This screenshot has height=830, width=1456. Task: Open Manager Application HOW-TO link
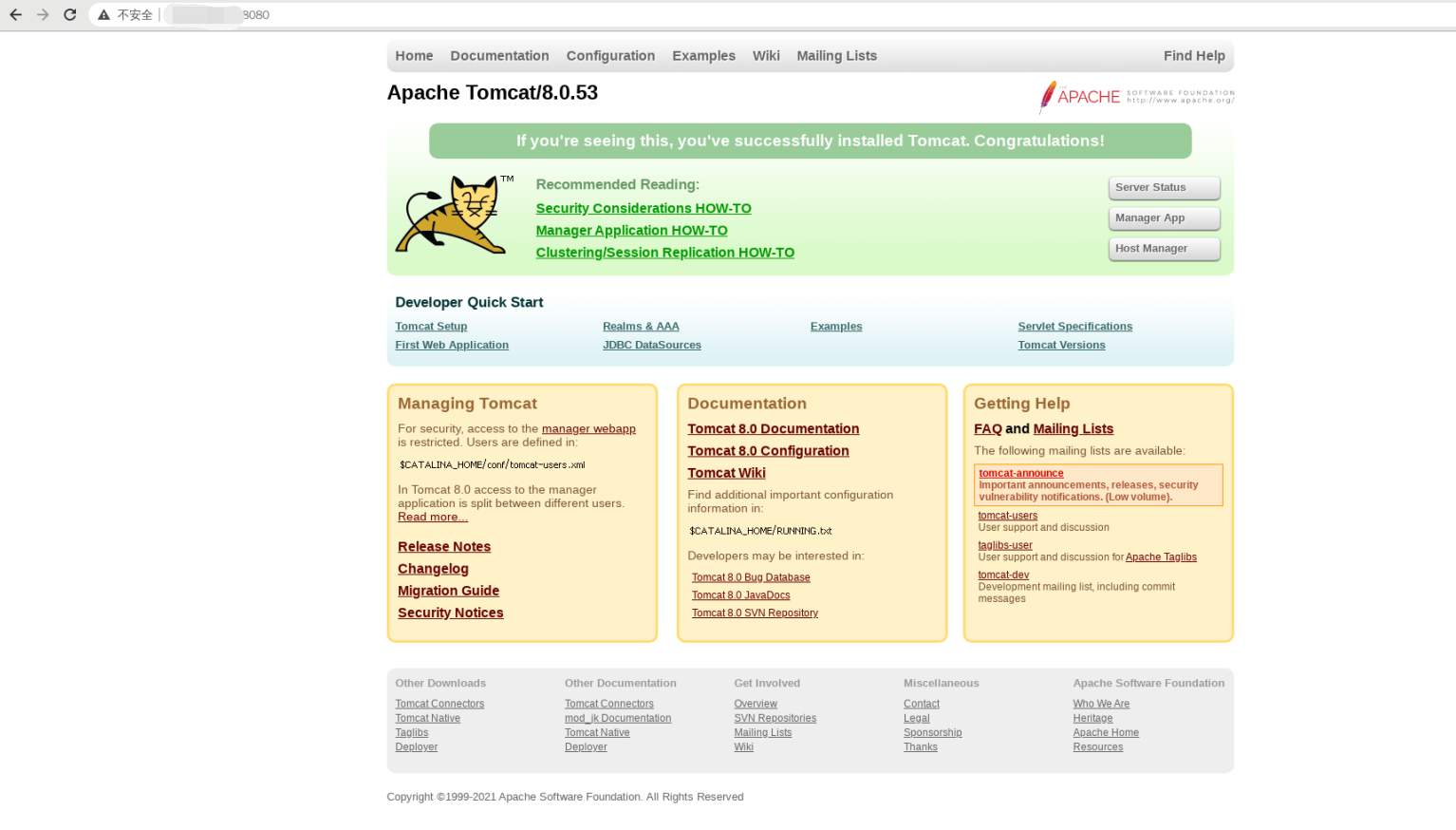(x=631, y=231)
